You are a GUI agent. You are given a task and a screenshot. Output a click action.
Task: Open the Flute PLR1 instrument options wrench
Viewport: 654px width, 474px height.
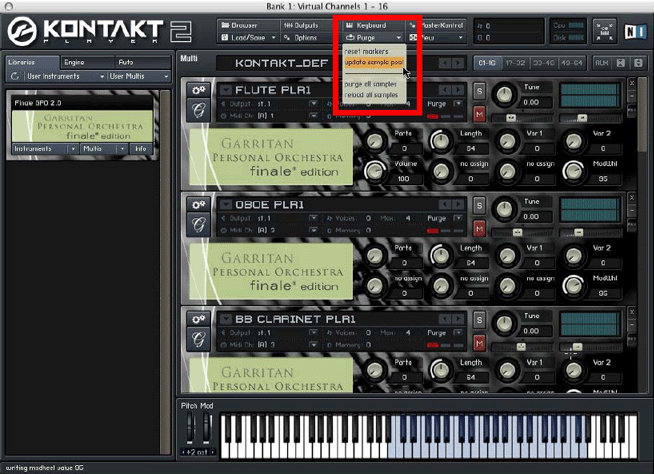coord(197,92)
